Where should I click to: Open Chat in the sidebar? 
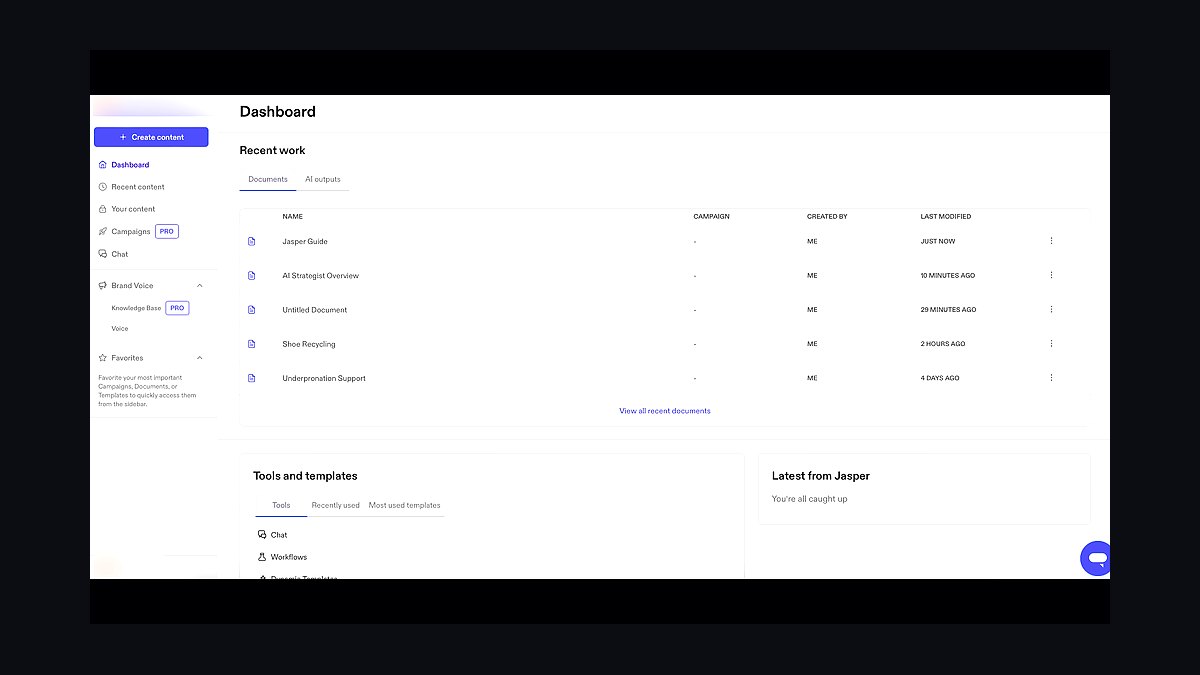point(120,254)
